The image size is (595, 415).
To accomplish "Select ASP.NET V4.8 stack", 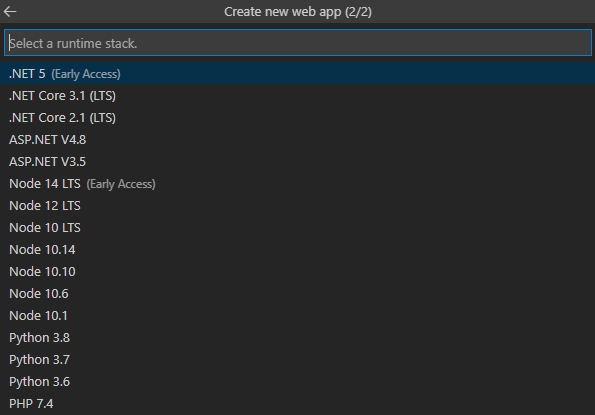I will [298, 140].
